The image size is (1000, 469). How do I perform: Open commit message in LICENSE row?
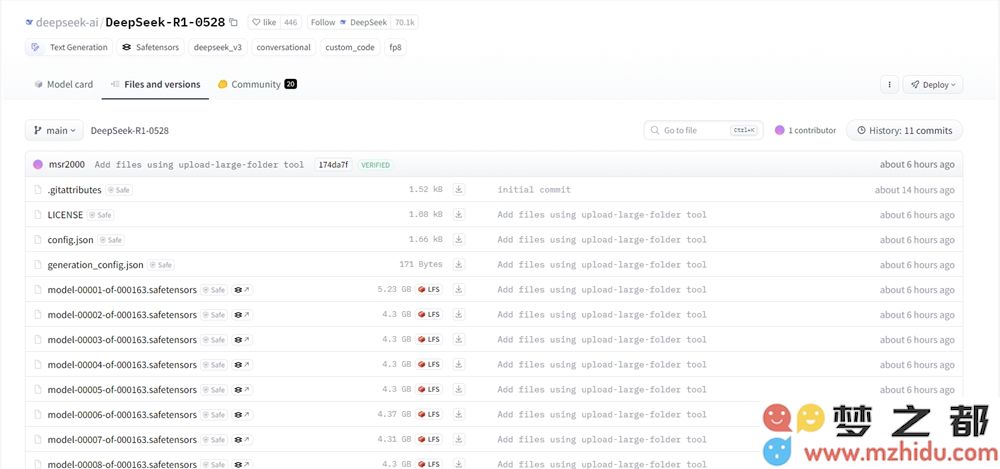(602, 214)
